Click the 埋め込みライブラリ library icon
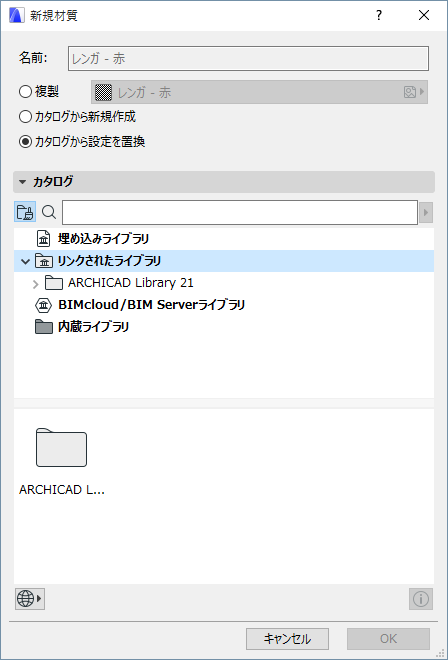The image size is (448, 660). [43, 239]
